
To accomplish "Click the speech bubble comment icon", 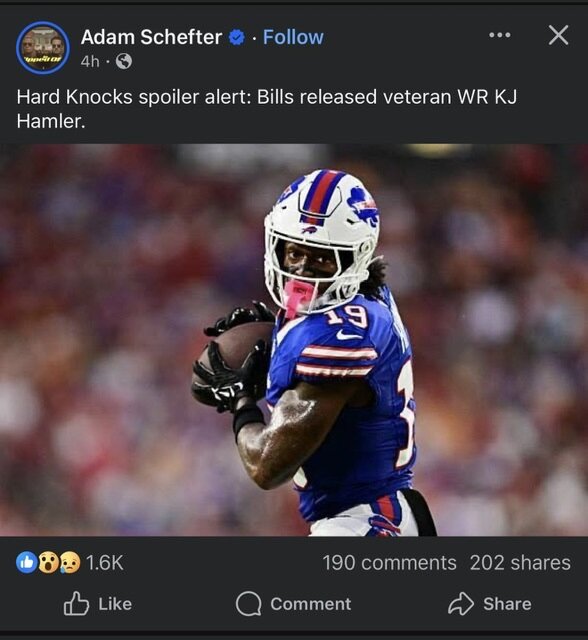I will 249,604.
